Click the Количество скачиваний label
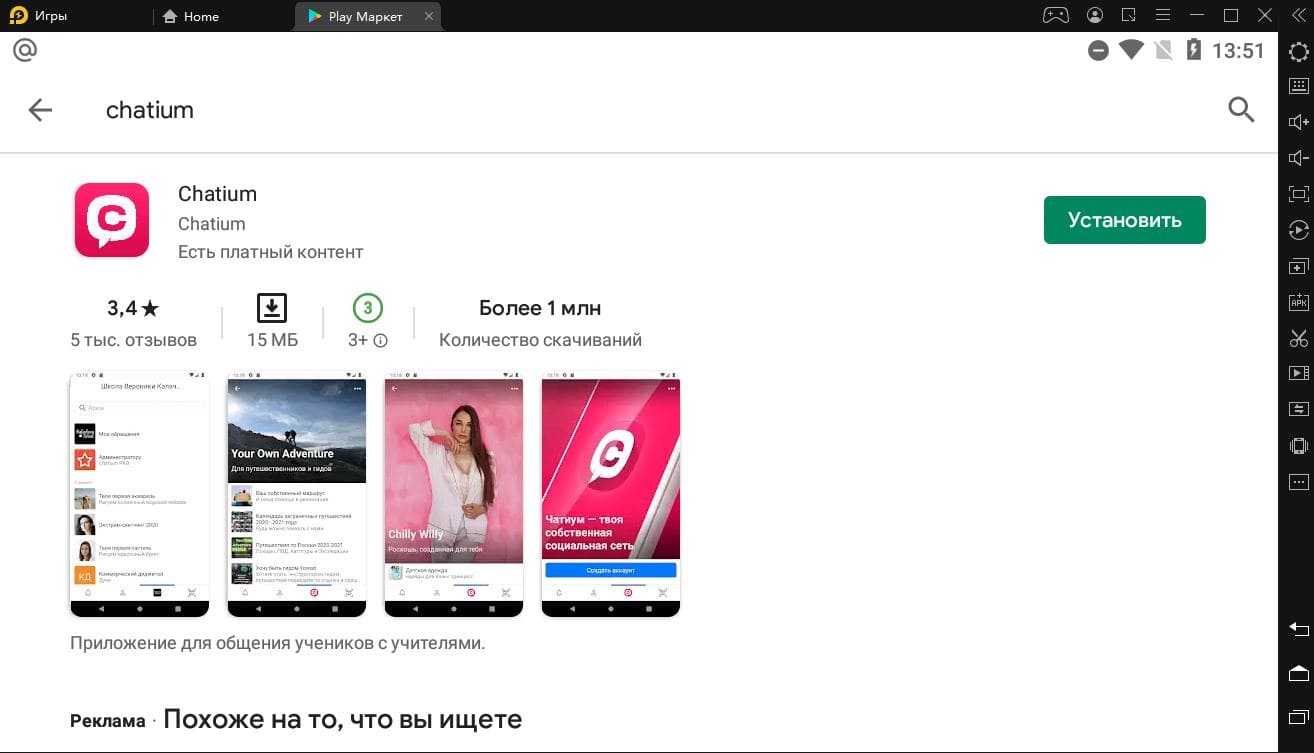The width and height of the screenshot is (1314, 753). [540, 340]
